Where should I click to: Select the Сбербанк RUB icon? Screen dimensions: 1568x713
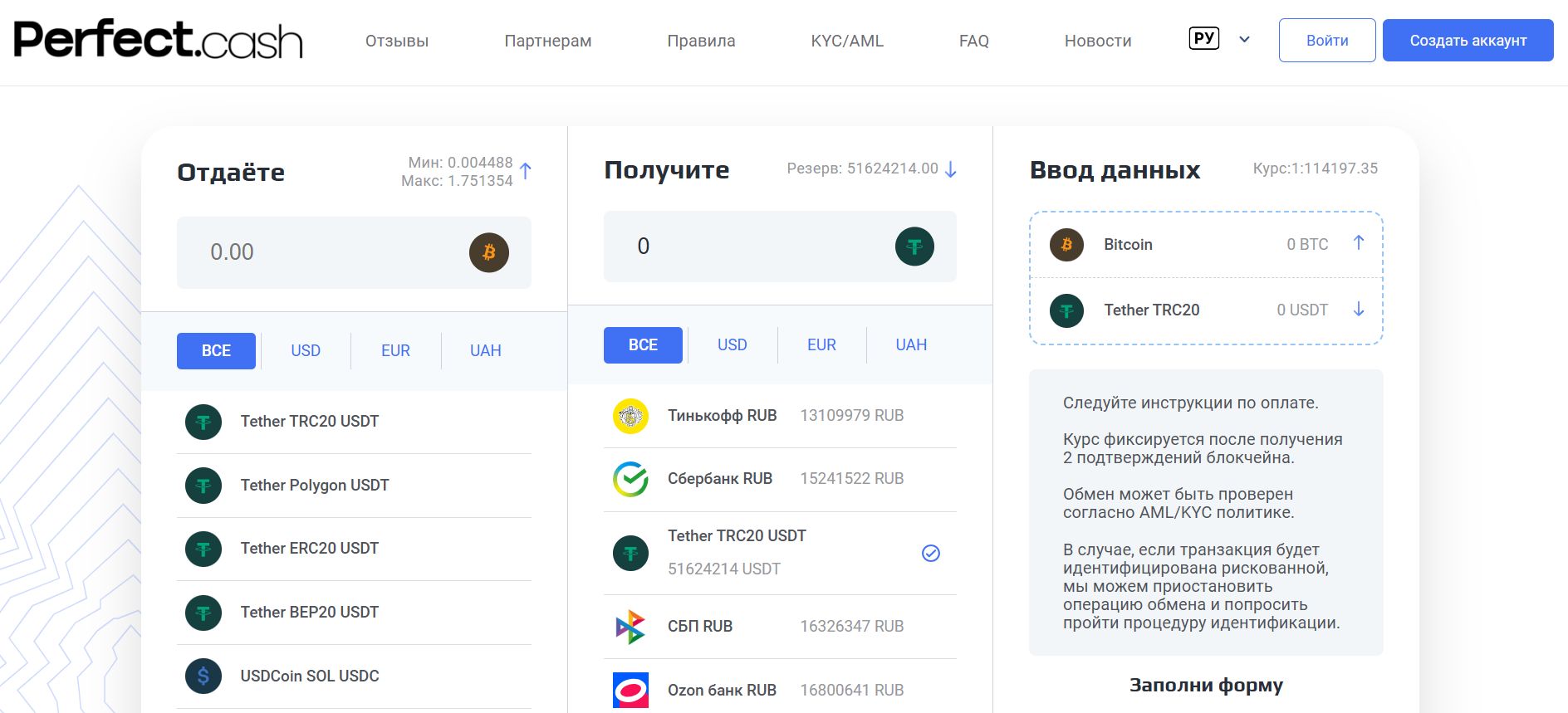pos(630,479)
